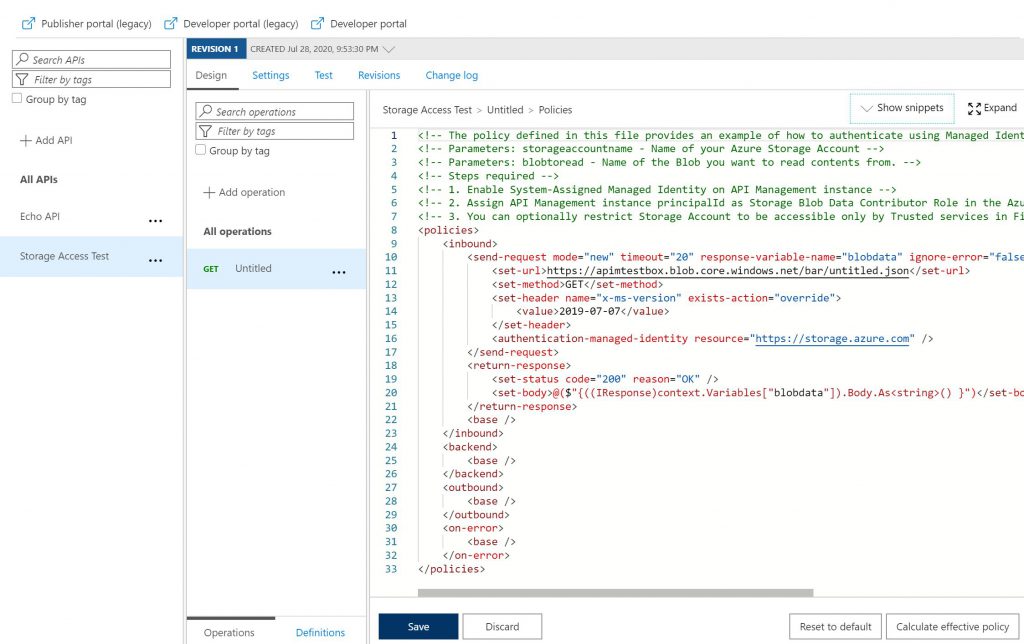Click the <backend> tag line
Screen dimensions: 1024x644
click(x=470, y=447)
